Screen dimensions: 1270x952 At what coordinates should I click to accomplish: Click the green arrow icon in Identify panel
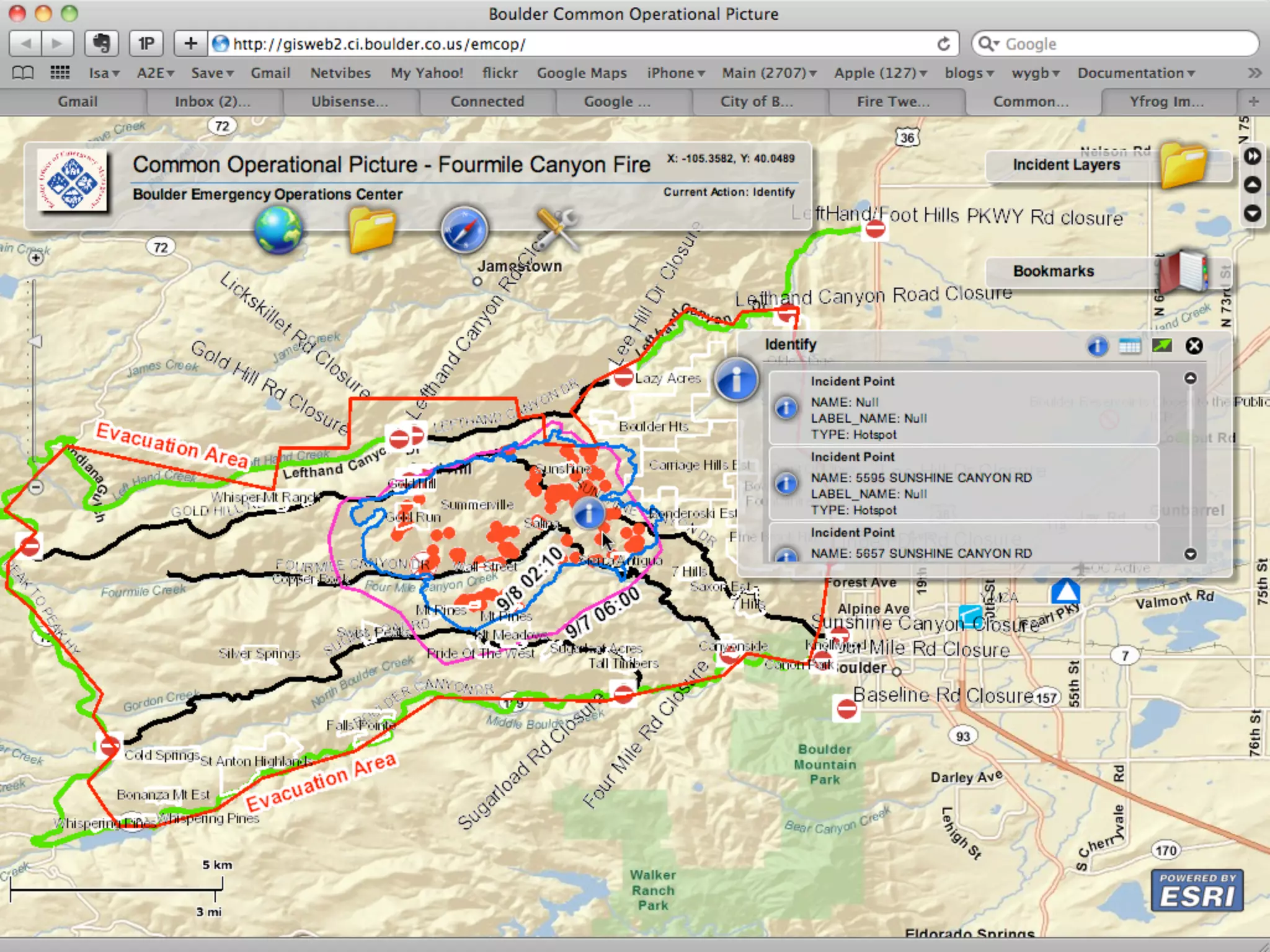[1162, 346]
